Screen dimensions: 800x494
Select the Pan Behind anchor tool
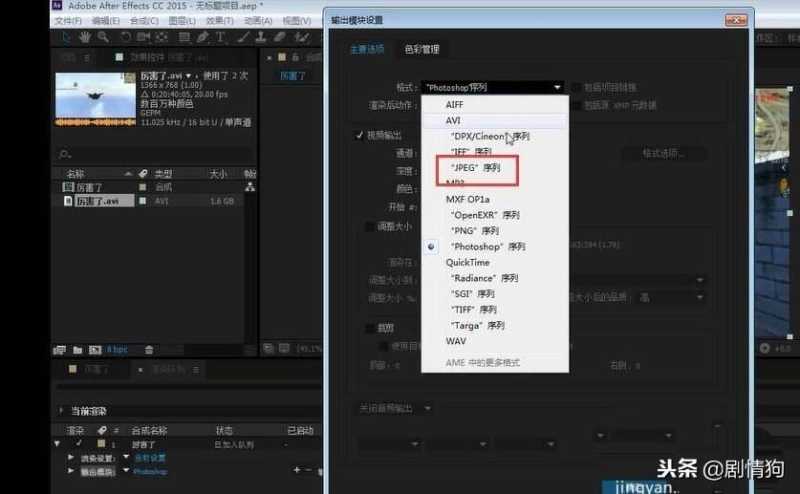pos(162,37)
